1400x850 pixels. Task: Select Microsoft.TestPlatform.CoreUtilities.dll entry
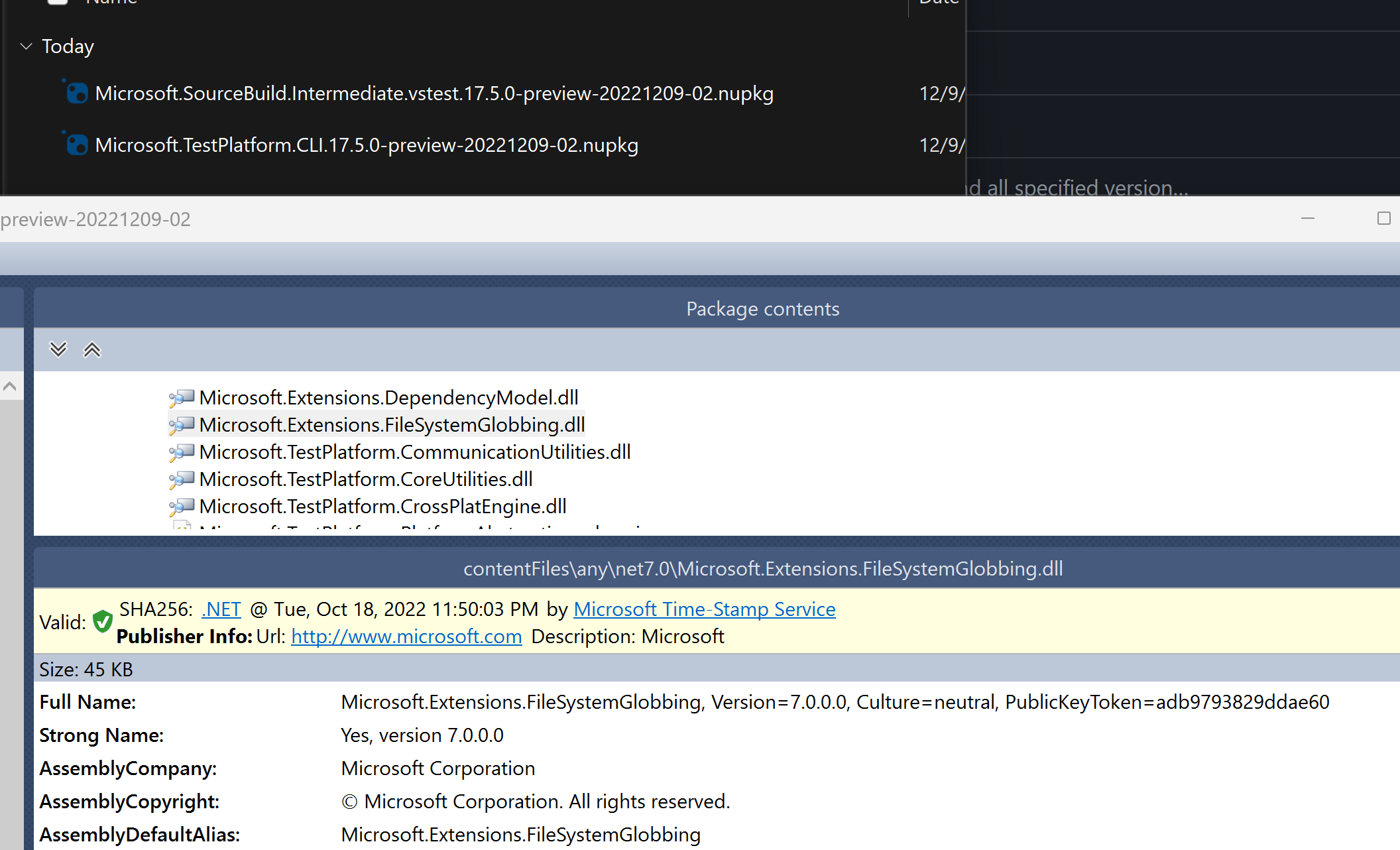[366, 479]
